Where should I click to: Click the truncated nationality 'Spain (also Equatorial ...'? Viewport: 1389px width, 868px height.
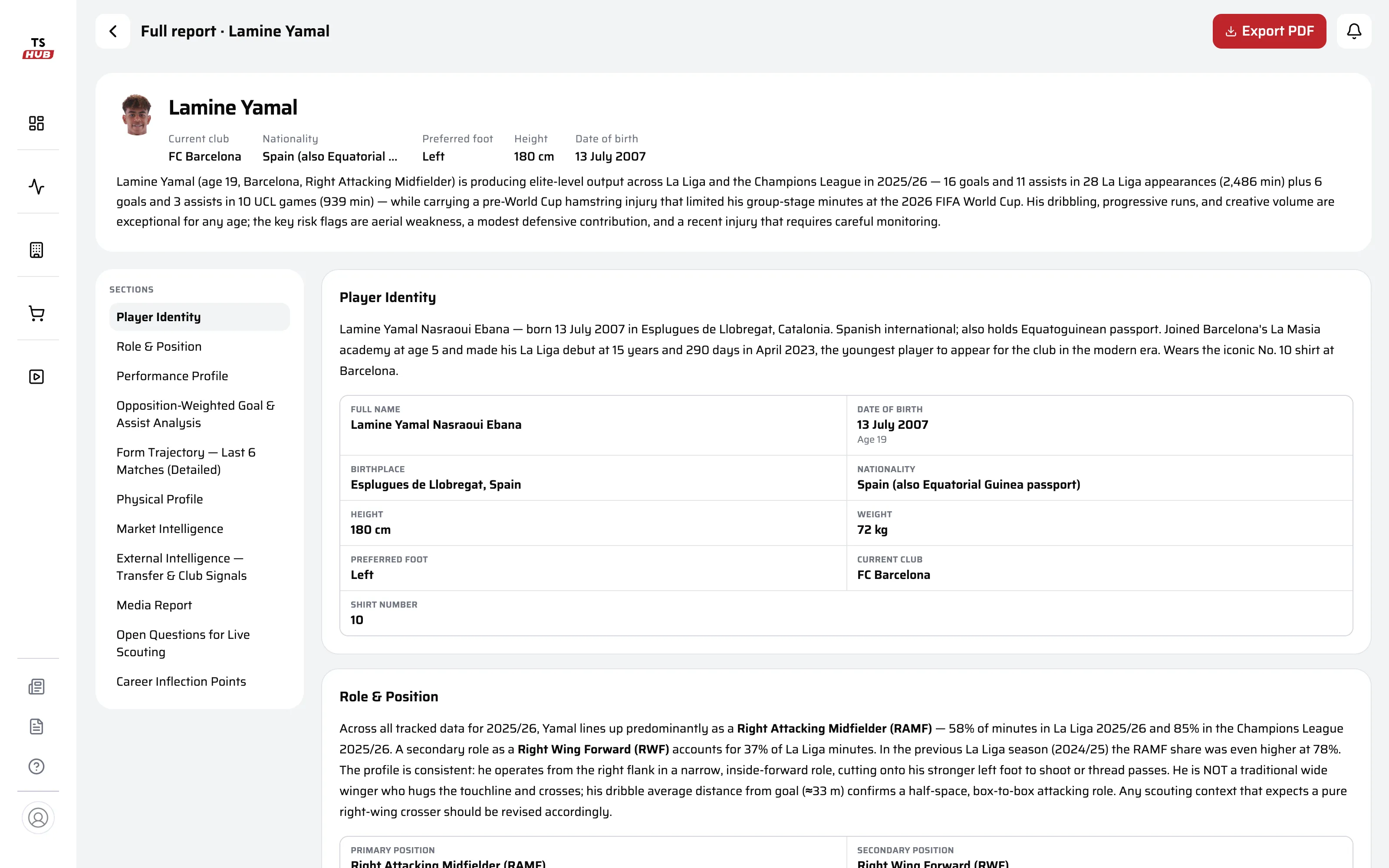click(329, 156)
